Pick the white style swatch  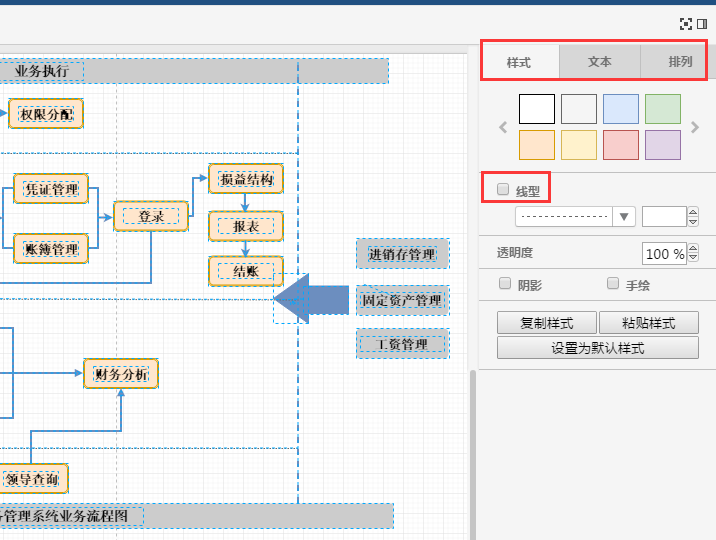(537, 109)
